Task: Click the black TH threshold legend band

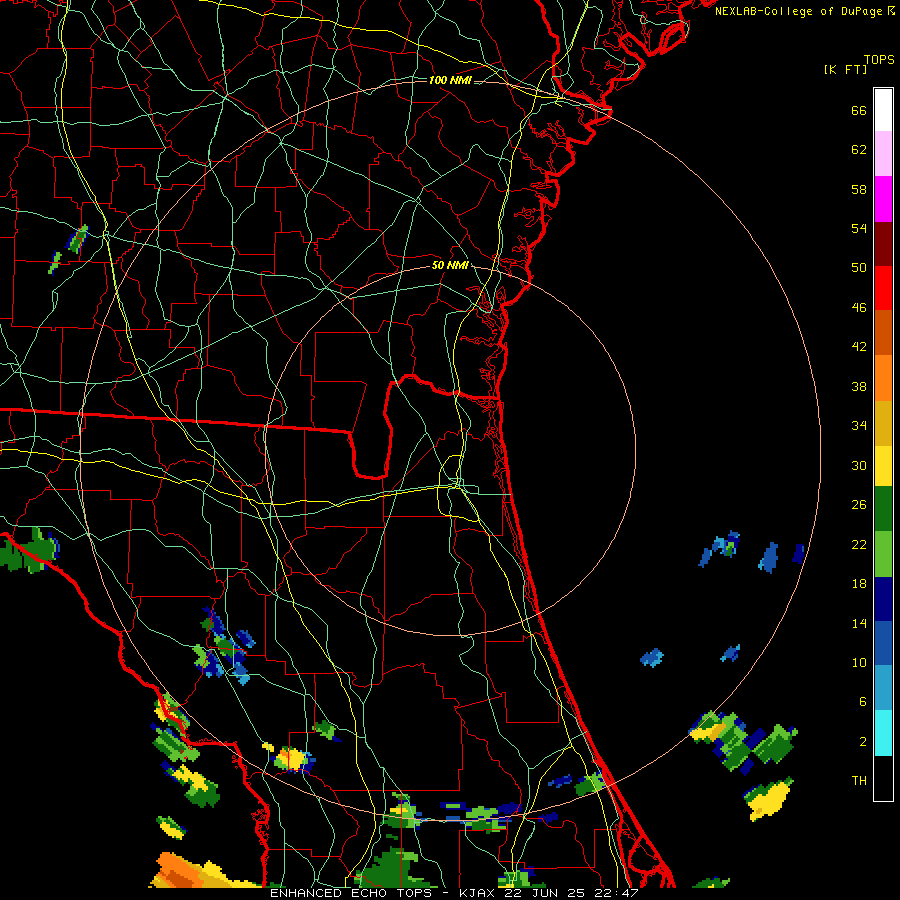Action: [883, 778]
